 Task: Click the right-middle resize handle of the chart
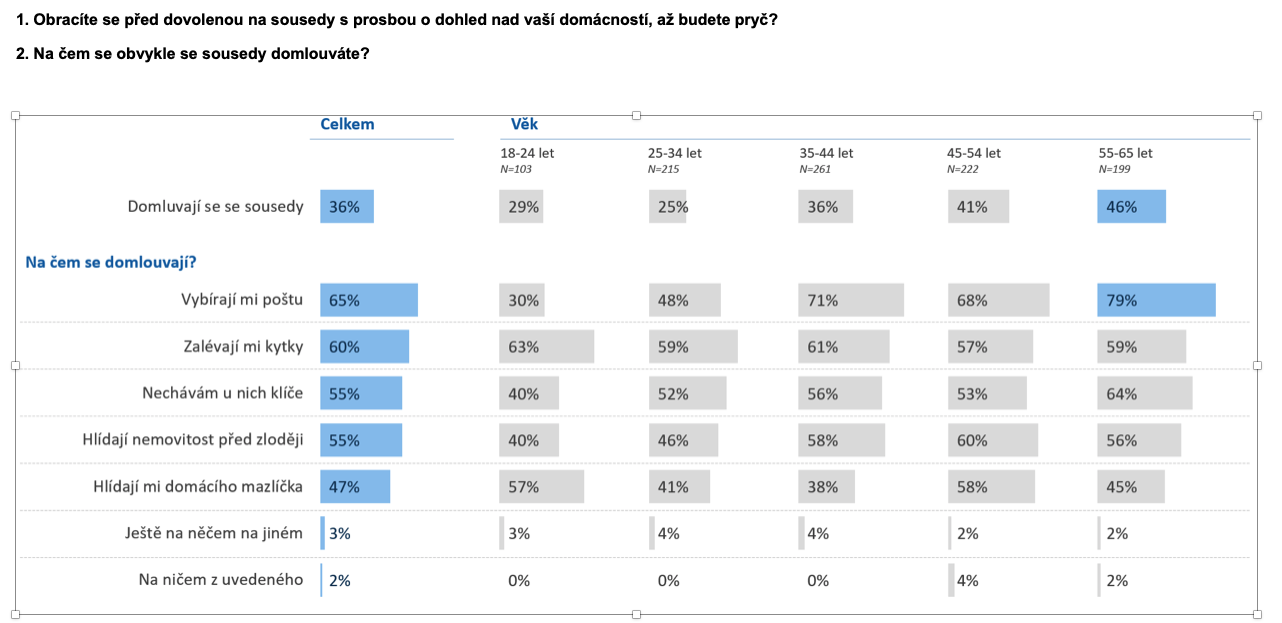1258,365
